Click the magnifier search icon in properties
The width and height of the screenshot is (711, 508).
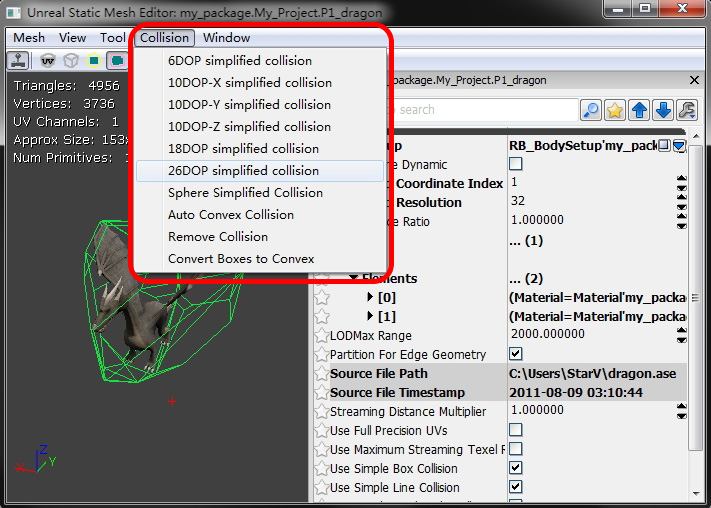[591, 110]
